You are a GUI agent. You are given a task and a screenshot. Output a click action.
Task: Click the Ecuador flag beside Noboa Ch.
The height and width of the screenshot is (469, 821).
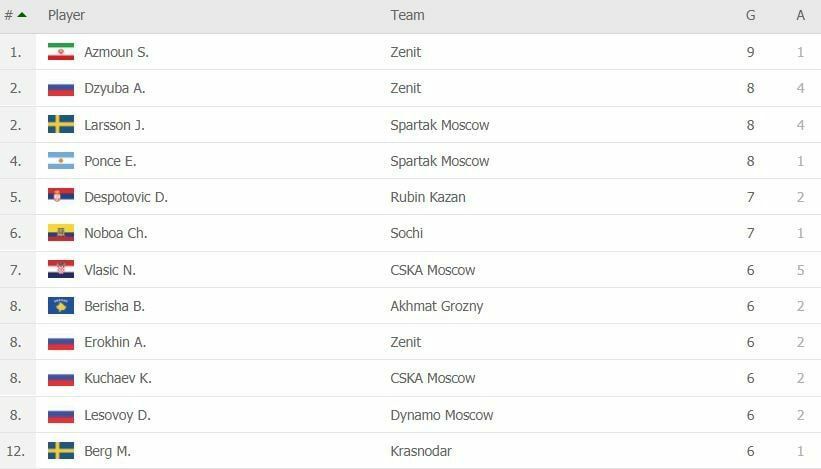61,233
